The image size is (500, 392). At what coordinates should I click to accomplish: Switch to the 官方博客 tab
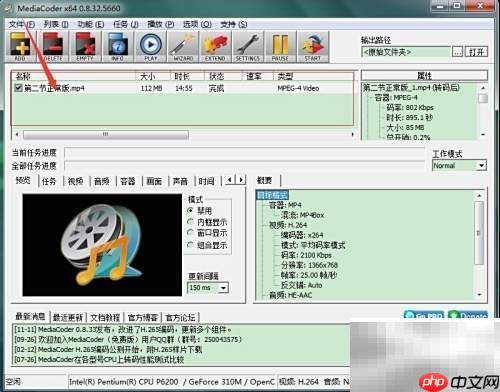pos(143,317)
